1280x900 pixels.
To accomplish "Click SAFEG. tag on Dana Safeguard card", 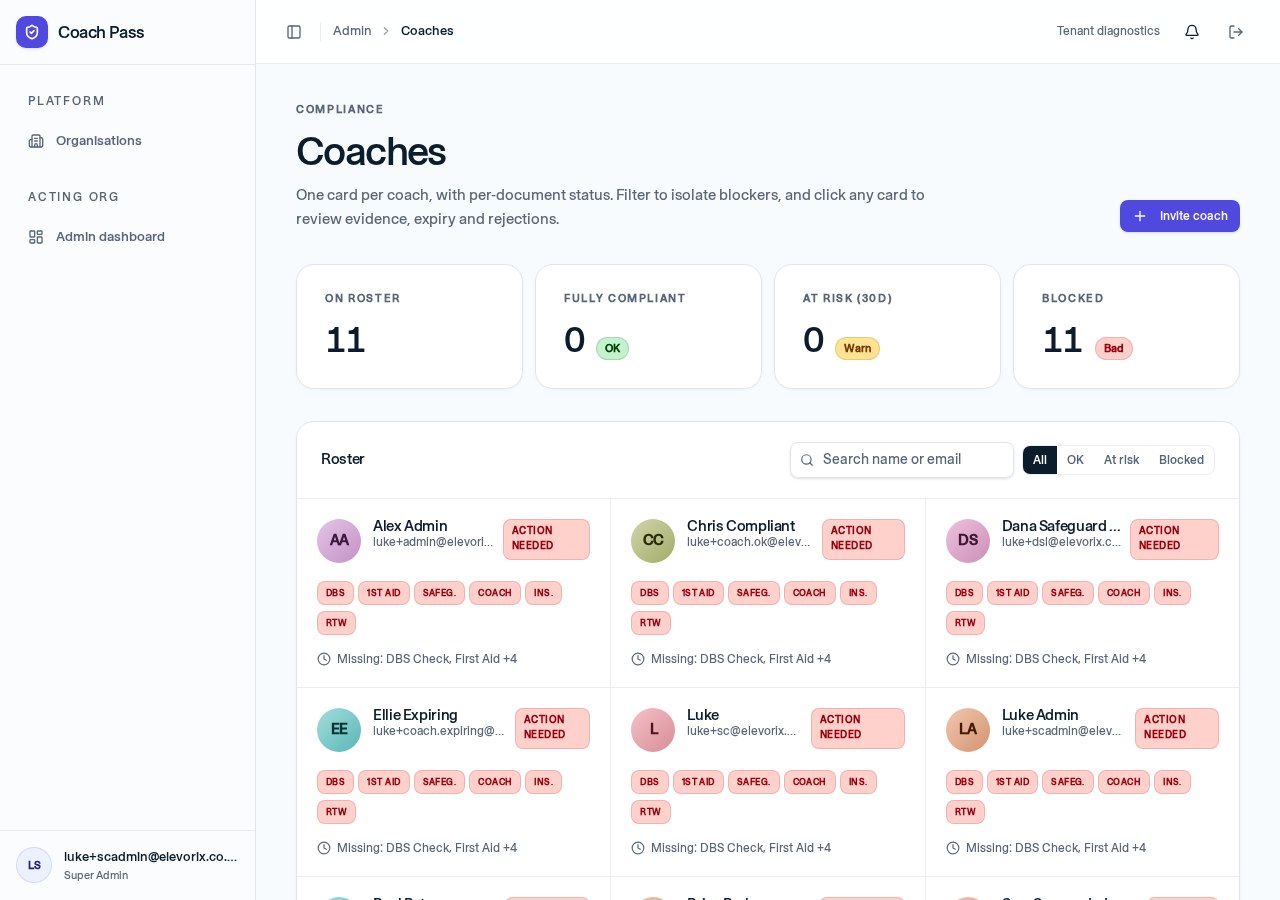I will click(x=1067, y=593).
